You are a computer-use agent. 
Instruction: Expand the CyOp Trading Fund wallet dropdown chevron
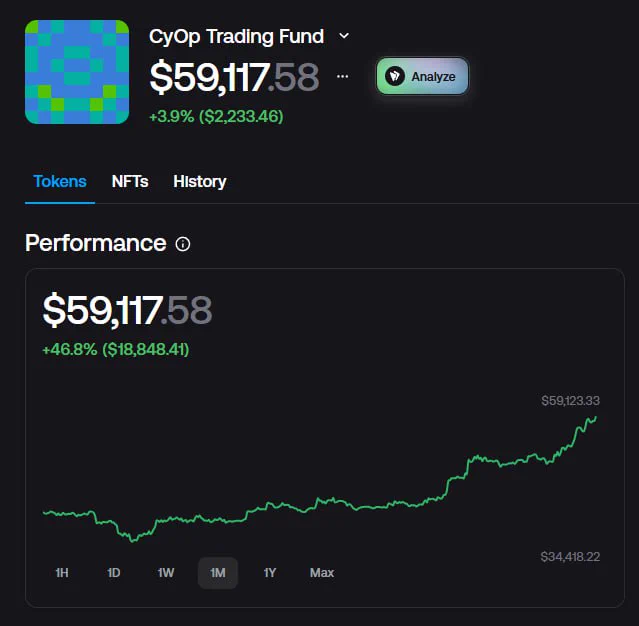pos(344,36)
